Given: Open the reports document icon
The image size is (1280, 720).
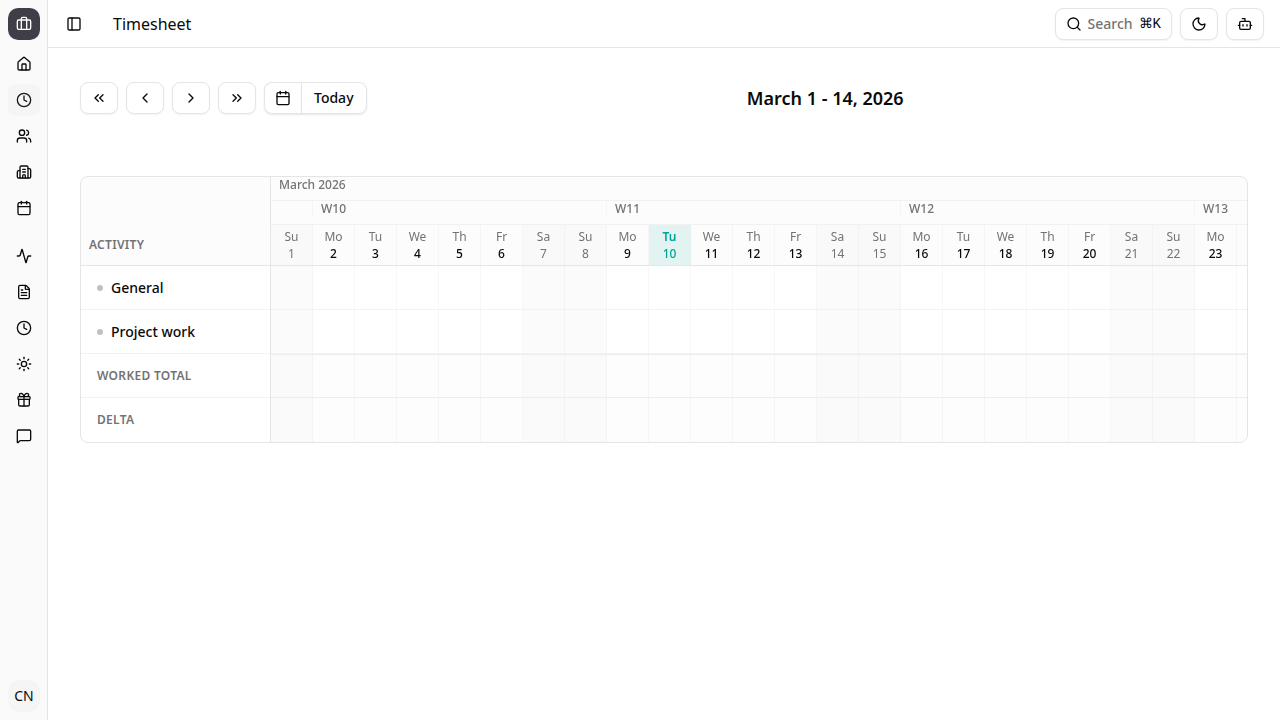Looking at the screenshot, I should 24,292.
